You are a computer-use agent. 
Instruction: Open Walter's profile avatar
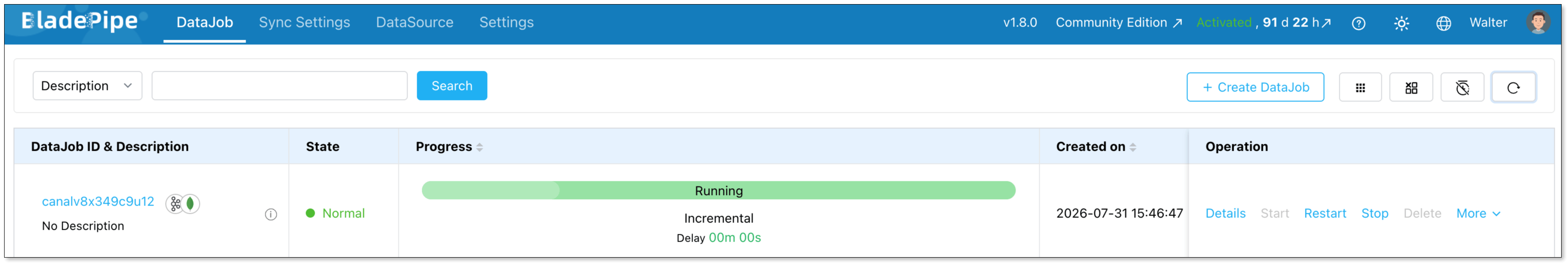pos(1537,22)
